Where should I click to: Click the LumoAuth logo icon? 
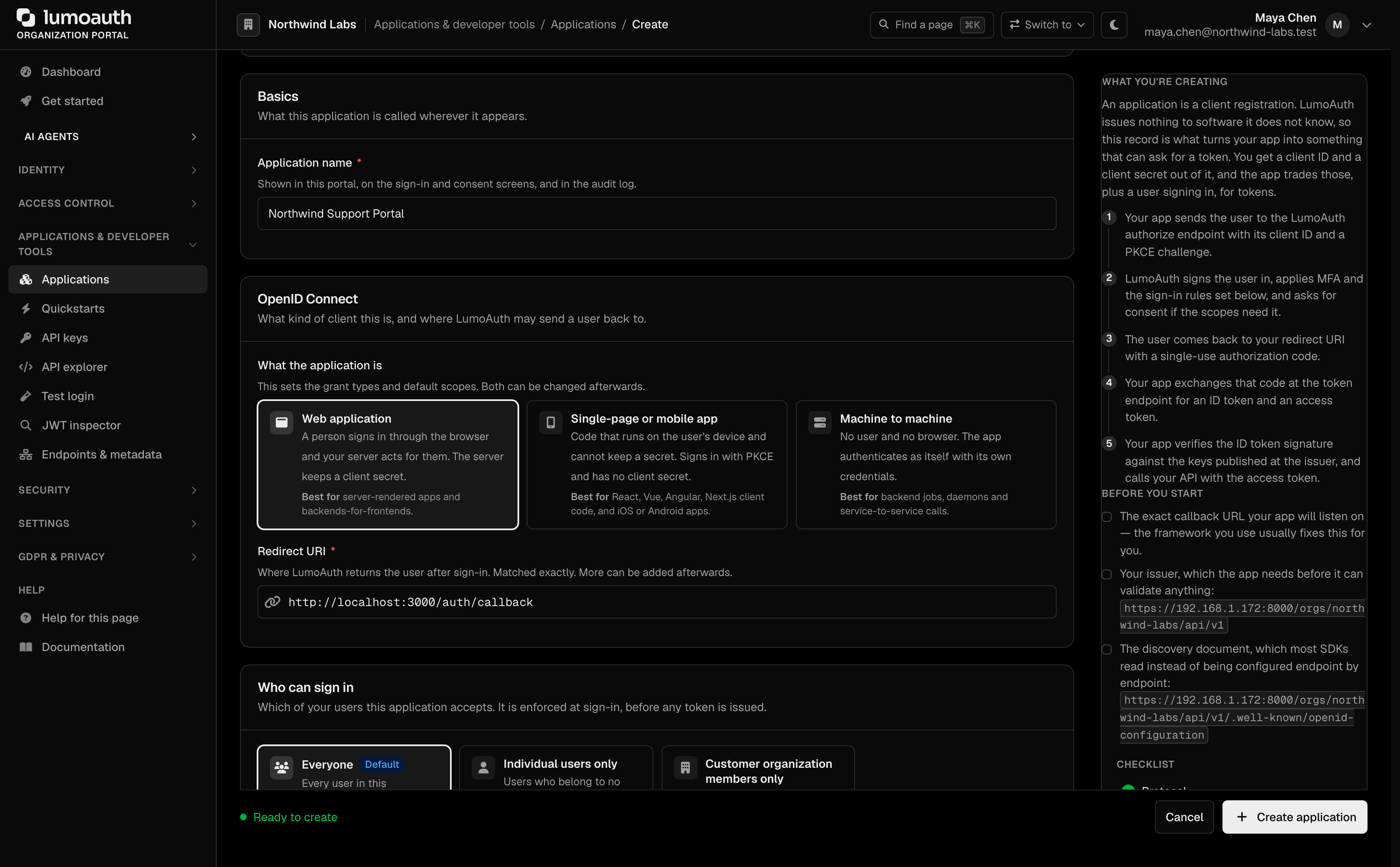pos(26,17)
